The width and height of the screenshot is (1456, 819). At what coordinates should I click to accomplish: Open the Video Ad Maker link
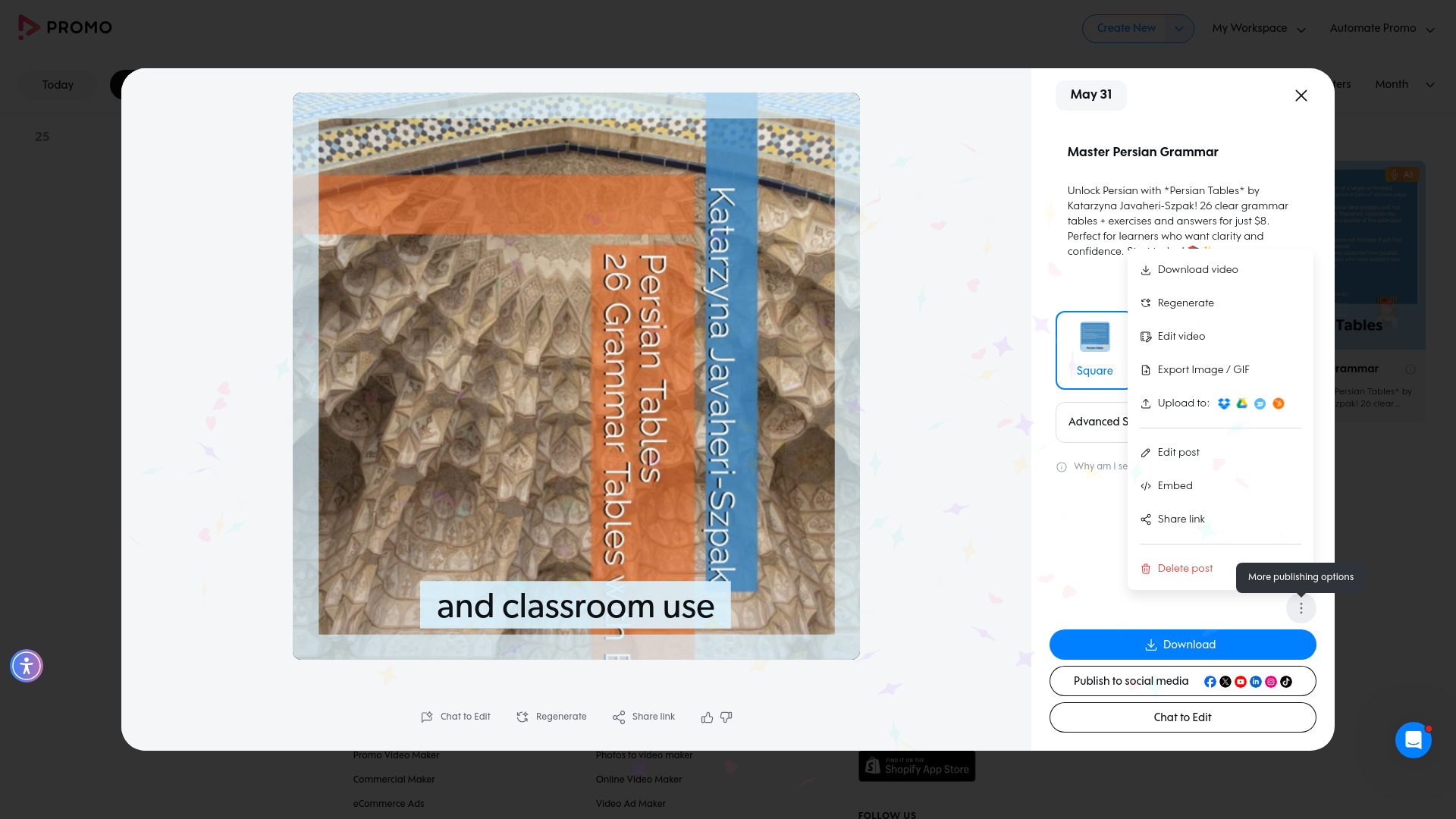[x=630, y=804]
